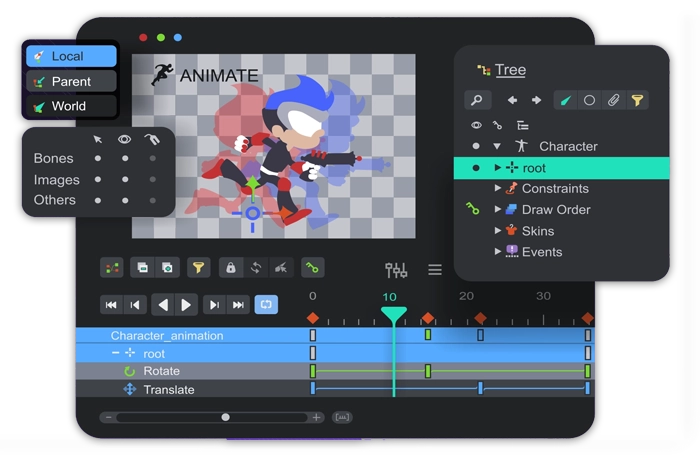Viewport: 700px width, 462px height.
Task: Toggle selection dot for Images row
Action: coord(97,180)
